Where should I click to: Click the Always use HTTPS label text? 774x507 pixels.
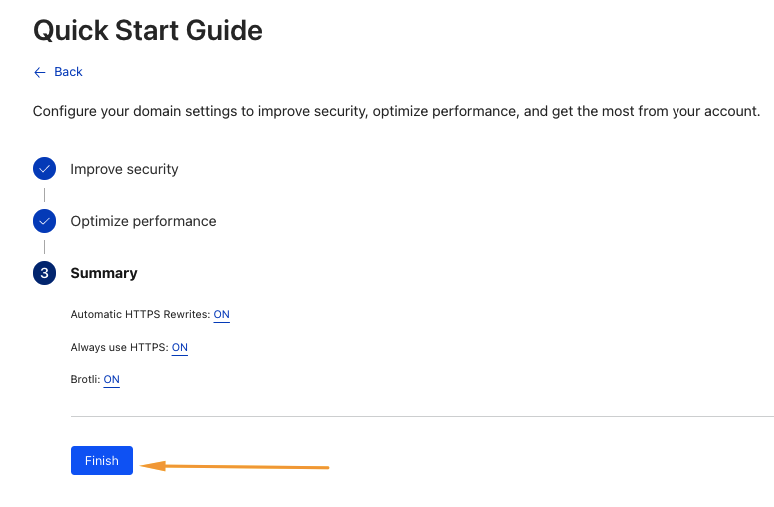[119, 347]
